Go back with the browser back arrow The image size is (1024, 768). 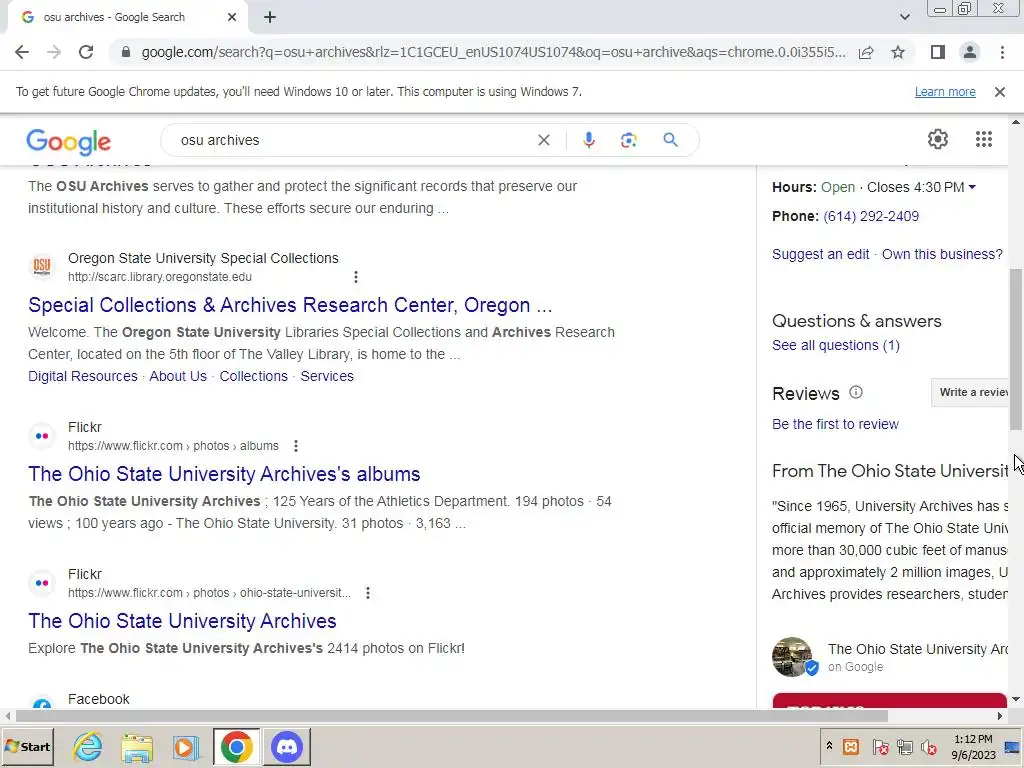pyautogui.click(x=22, y=52)
